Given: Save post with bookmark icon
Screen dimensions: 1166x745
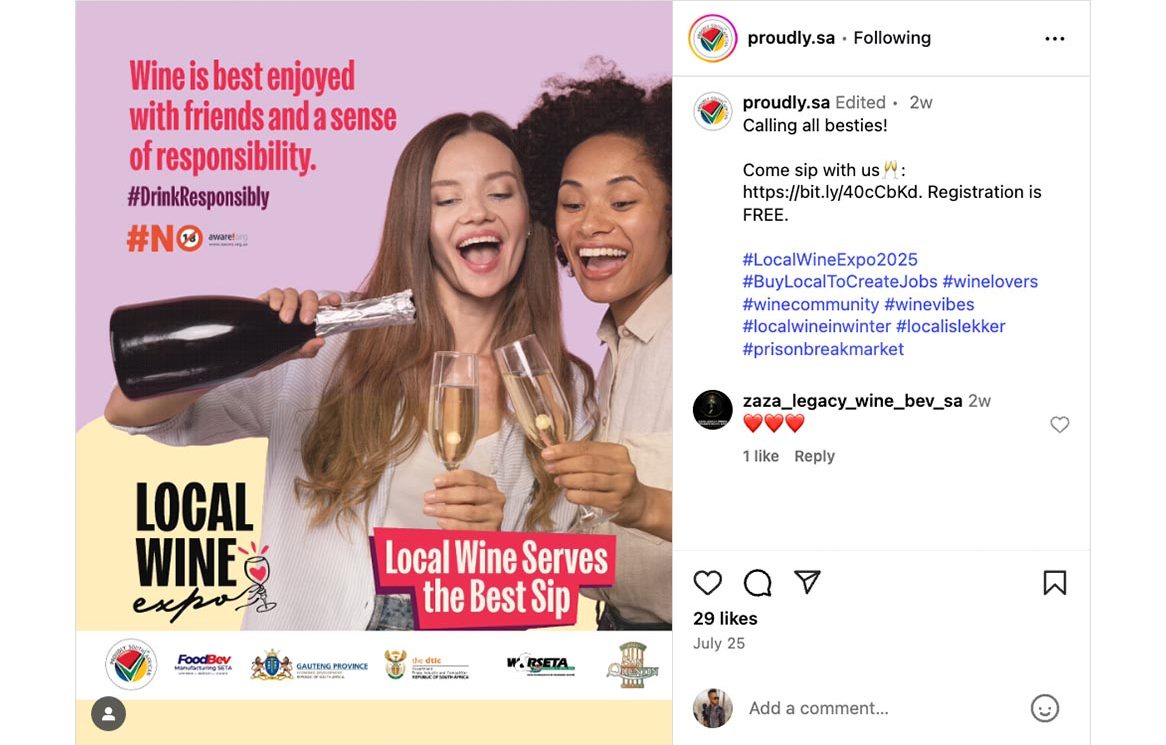Looking at the screenshot, I should (x=1054, y=582).
